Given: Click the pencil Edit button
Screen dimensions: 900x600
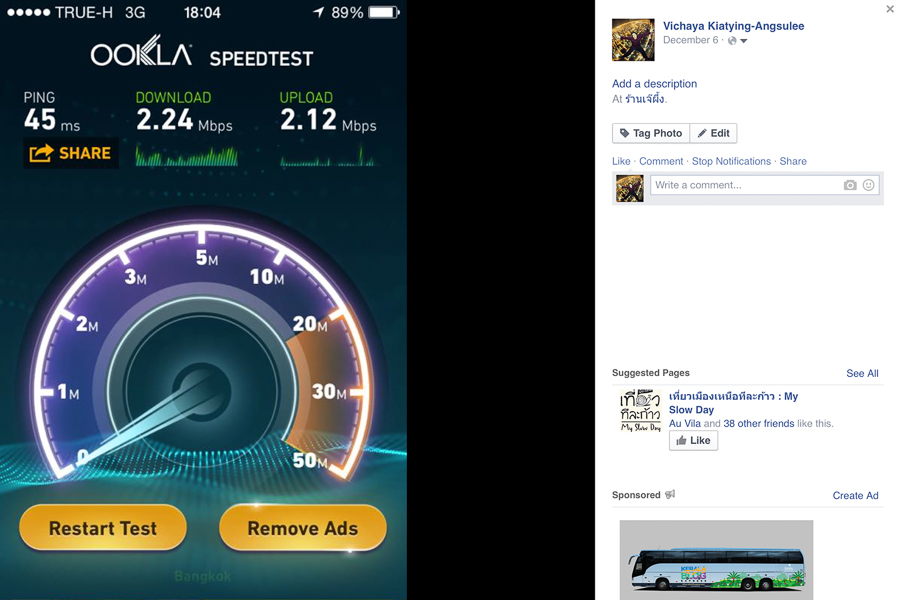Looking at the screenshot, I should click(x=713, y=133).
